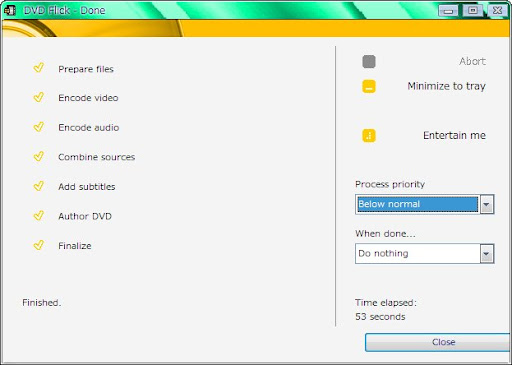The image size is (512, 365).
Task: Maximize the DVD Flick window
Action: pos(473,11)
